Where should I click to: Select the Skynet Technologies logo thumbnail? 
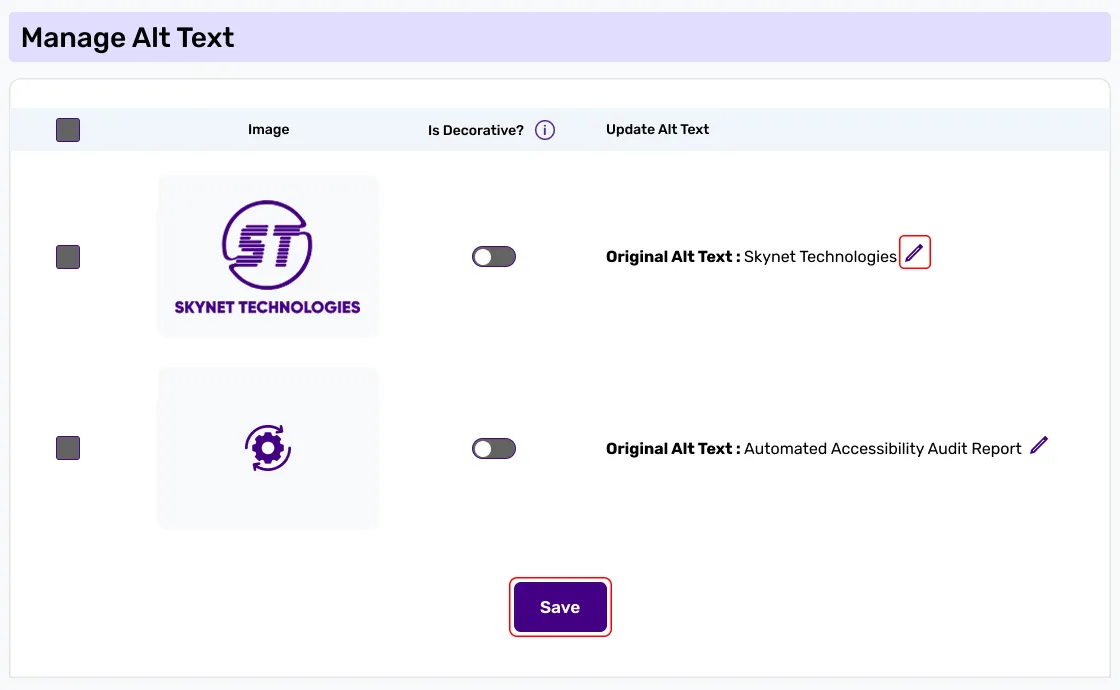[x=268, y=256]
